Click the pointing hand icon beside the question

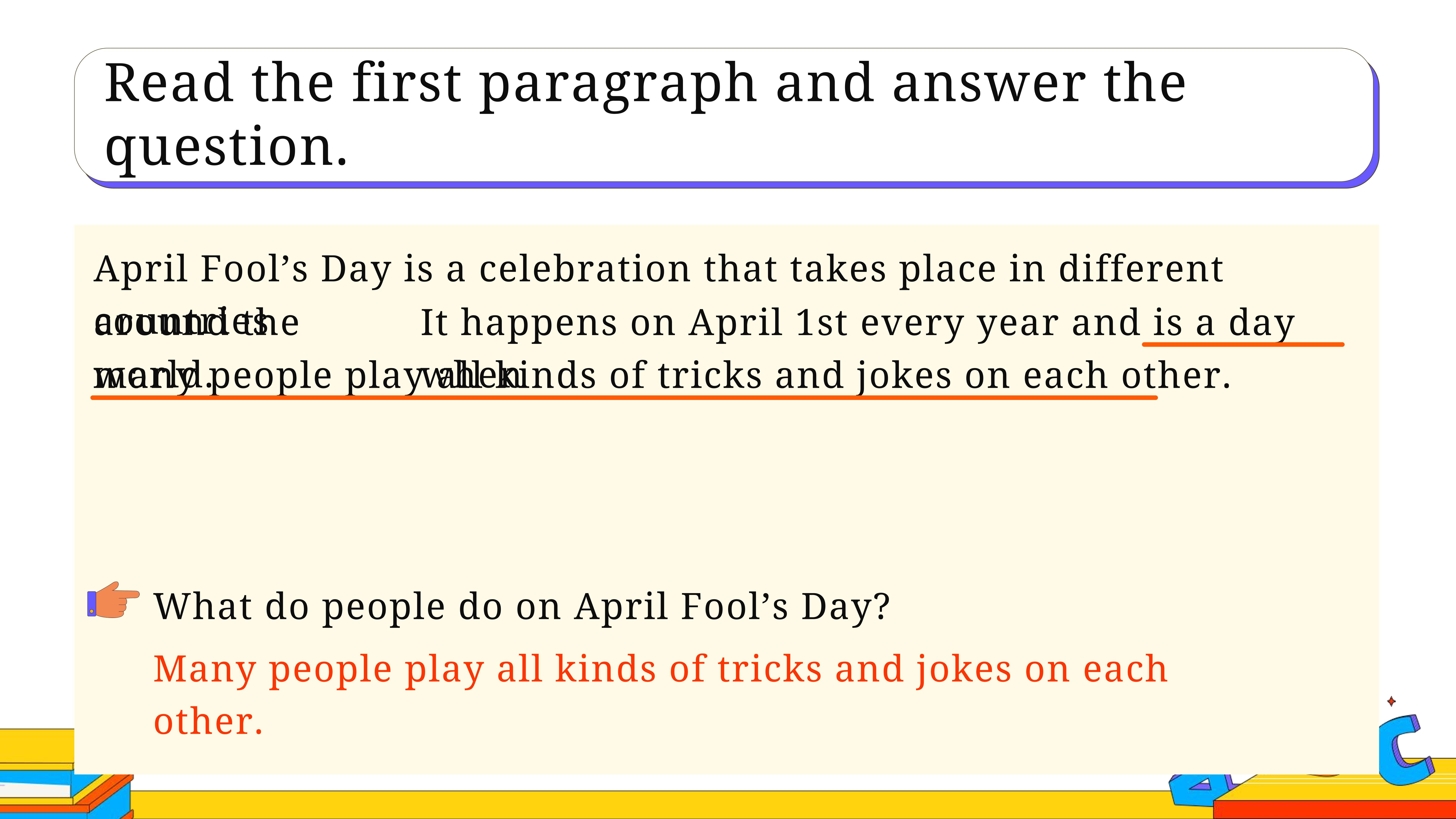(113, 600)
